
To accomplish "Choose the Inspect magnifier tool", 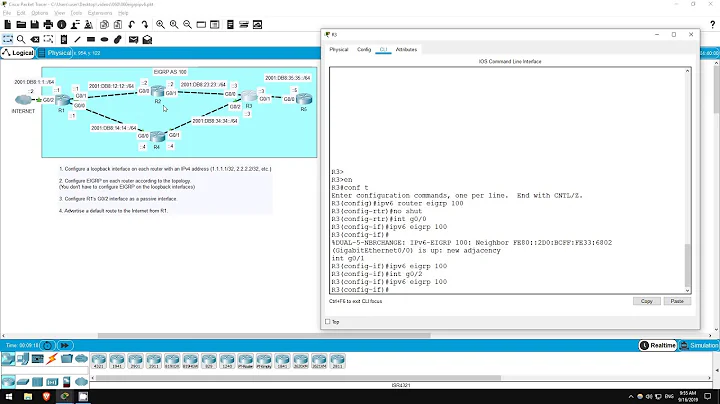I will (21, 39).
